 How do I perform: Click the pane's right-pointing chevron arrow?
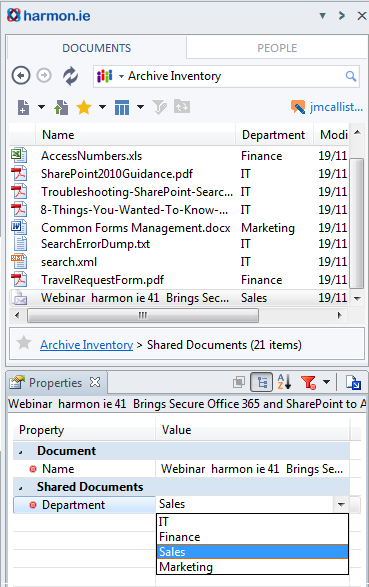[341, 16]
